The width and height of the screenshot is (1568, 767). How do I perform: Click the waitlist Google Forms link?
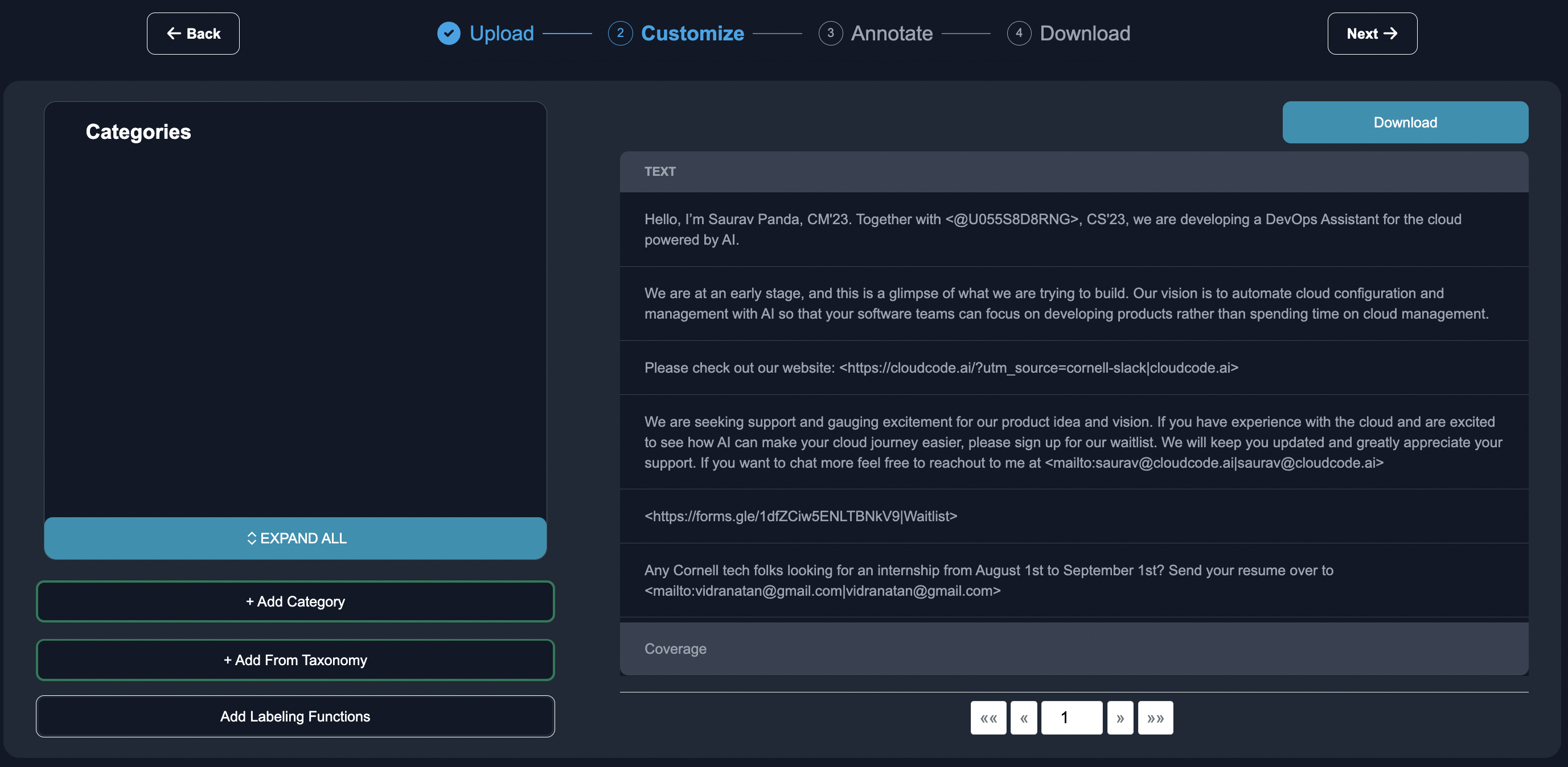pyautogui.click(x=800, y=516)
